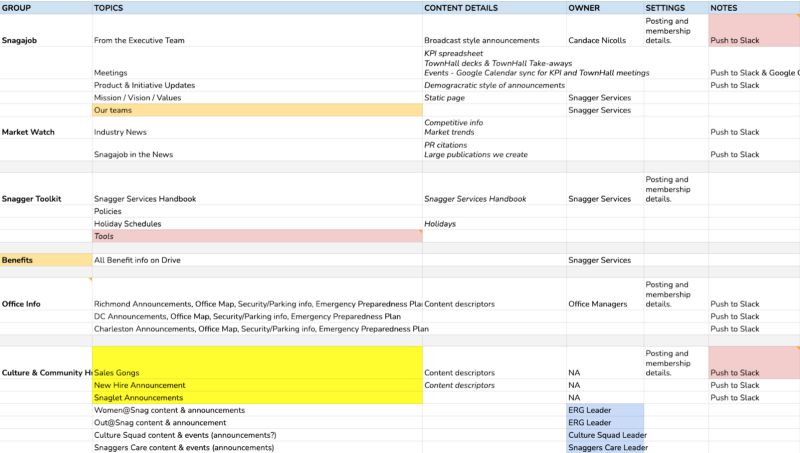This screenshot has width=800, height=453.
Task: Click 'Broadcast style announcements' cell
Action: (494, 31)
